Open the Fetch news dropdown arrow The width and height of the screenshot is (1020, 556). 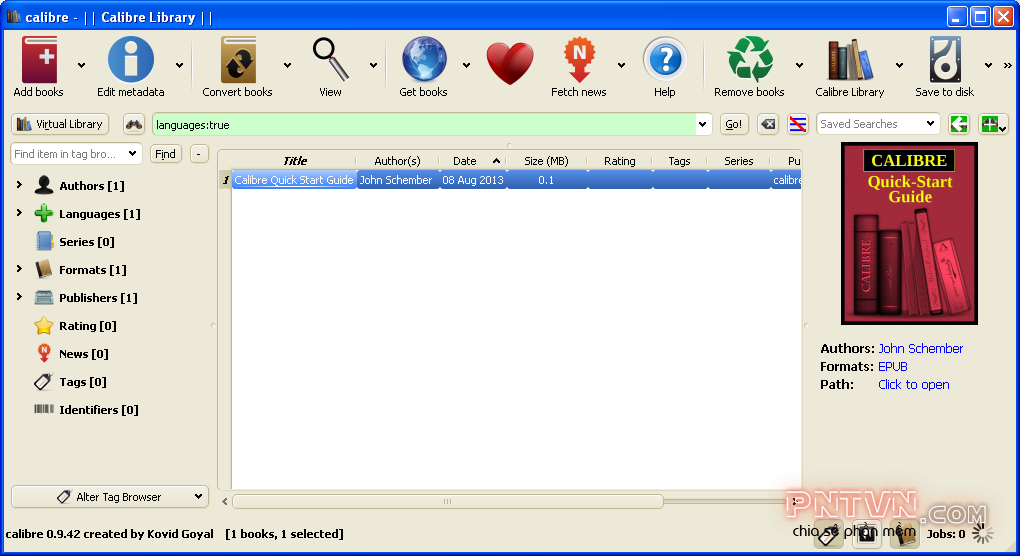[x=621, y=65]
